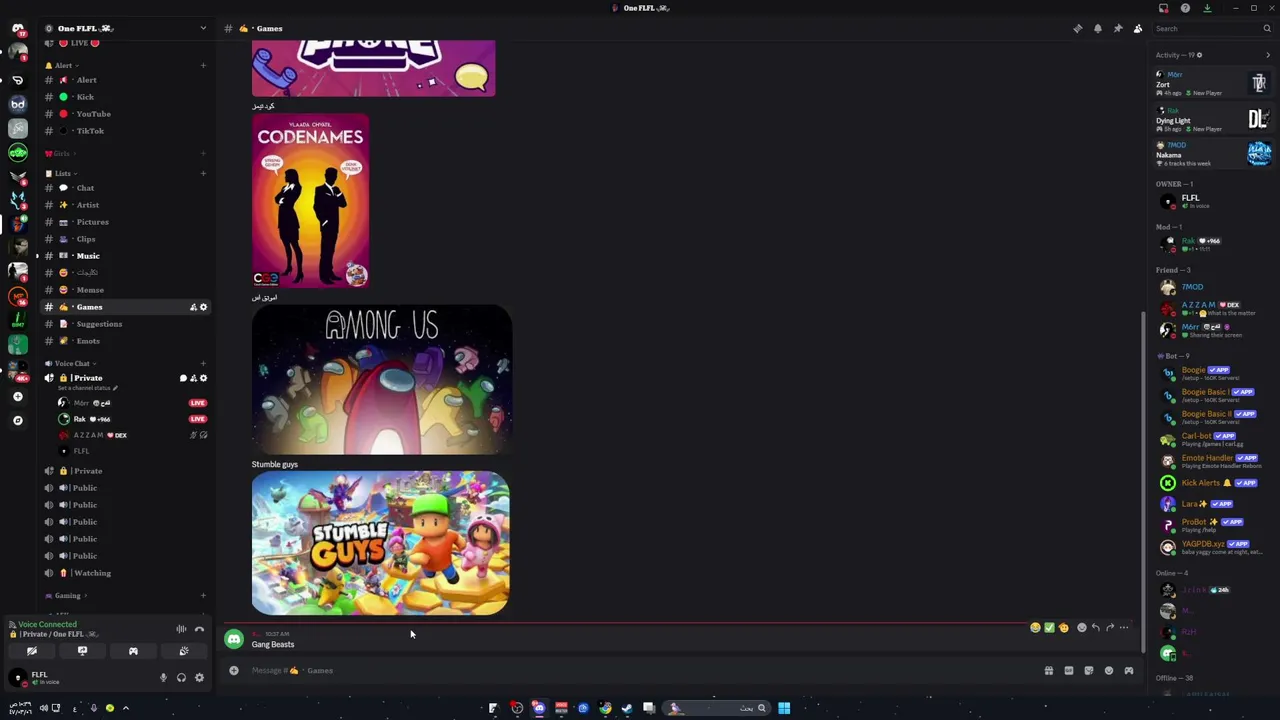This screenshot has height=720, width=1280.
Task: Open the gift icon in message bar
Action: coord(1048,670)
